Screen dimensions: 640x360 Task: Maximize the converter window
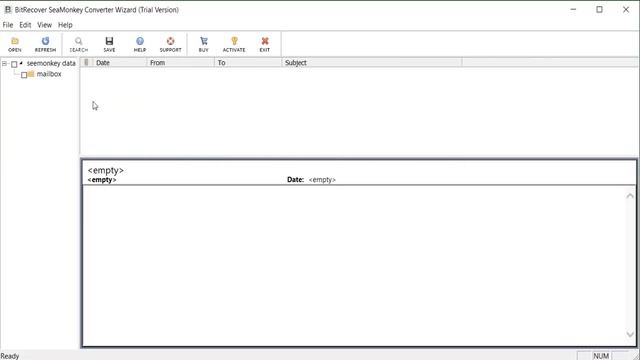(599, 9)
